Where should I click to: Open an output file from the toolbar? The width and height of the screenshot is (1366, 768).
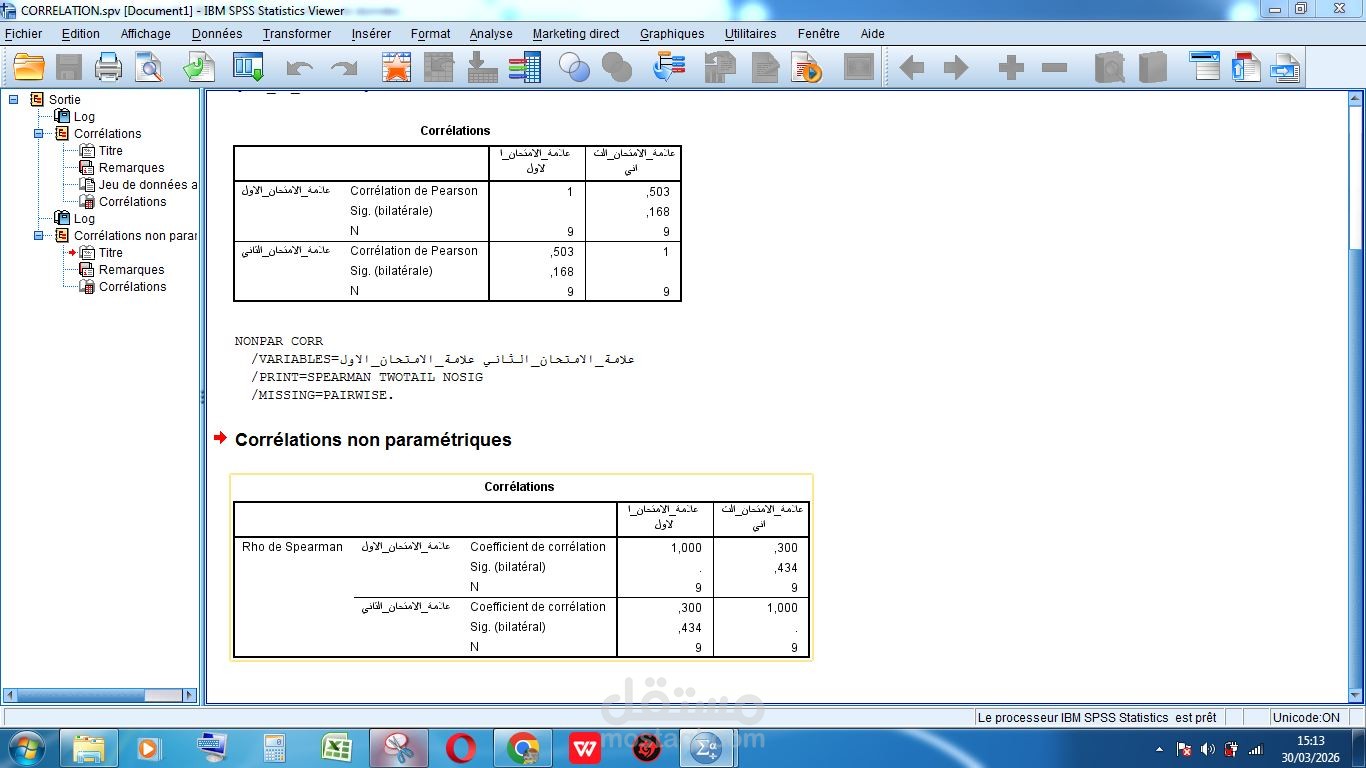(28, 67)
